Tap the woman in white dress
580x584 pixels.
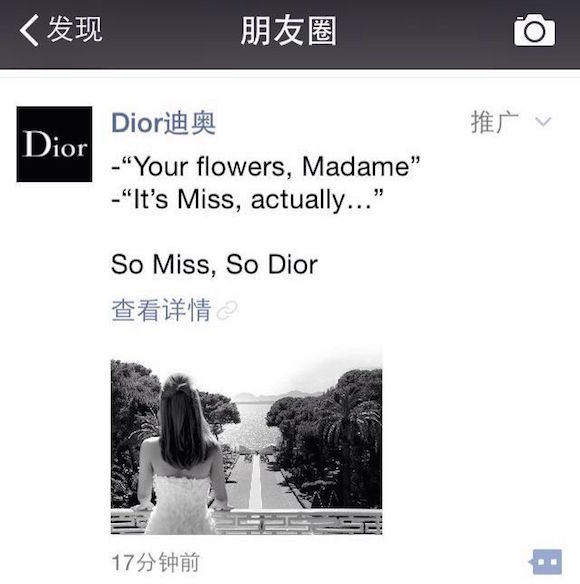(183, 454)
